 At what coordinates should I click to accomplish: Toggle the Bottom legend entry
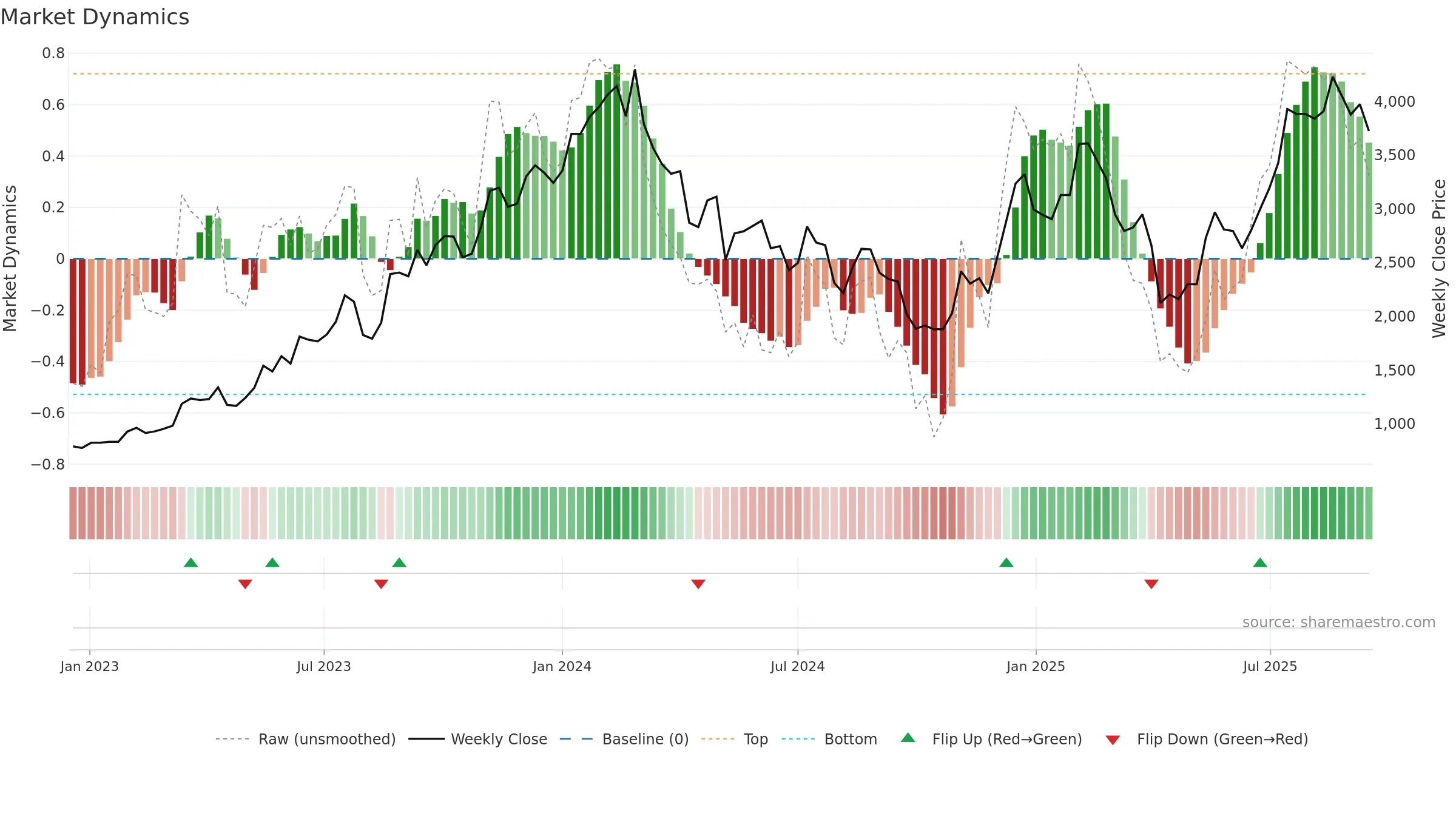829,739
